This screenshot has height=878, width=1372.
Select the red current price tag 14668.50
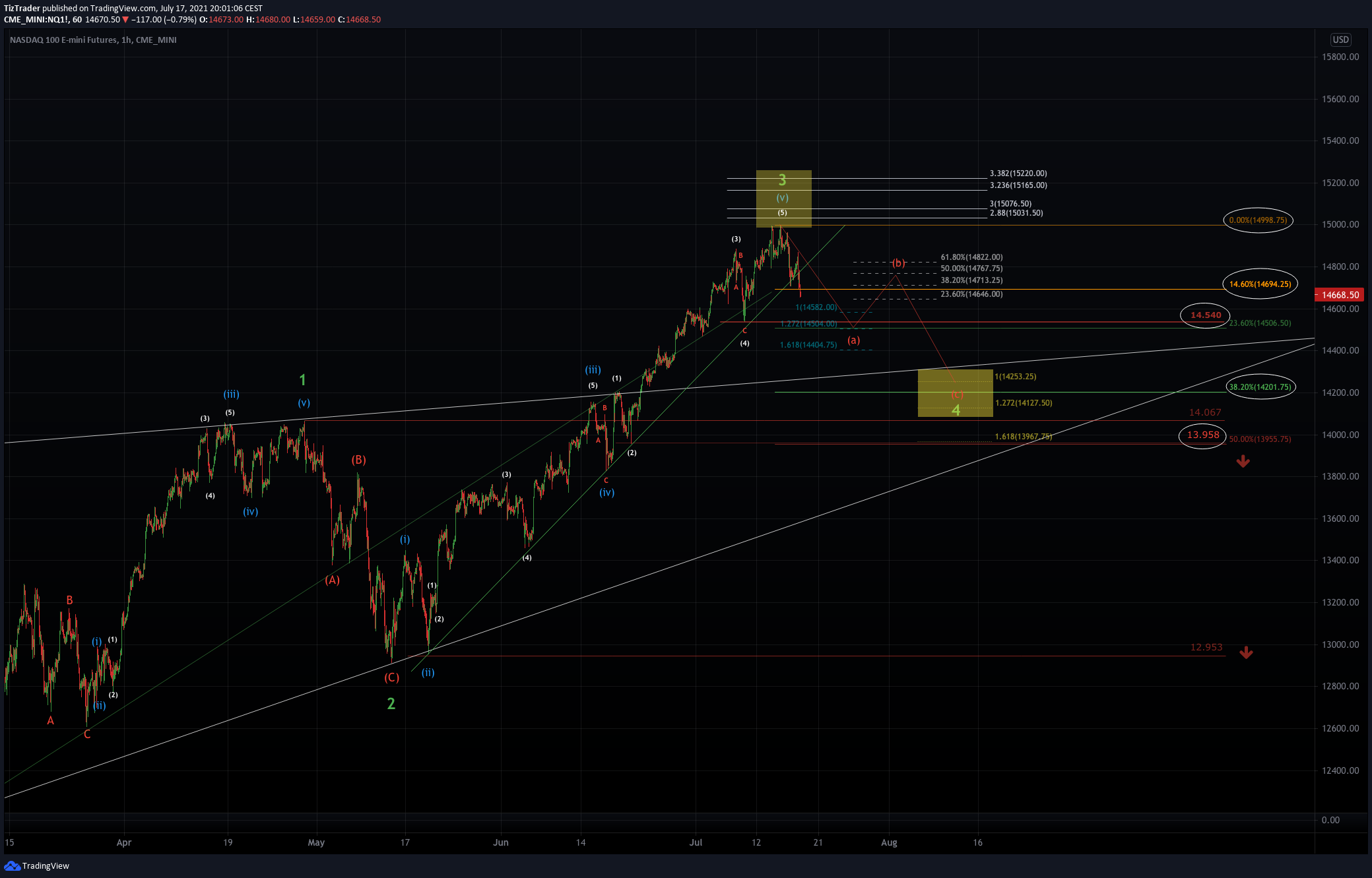1340,295
